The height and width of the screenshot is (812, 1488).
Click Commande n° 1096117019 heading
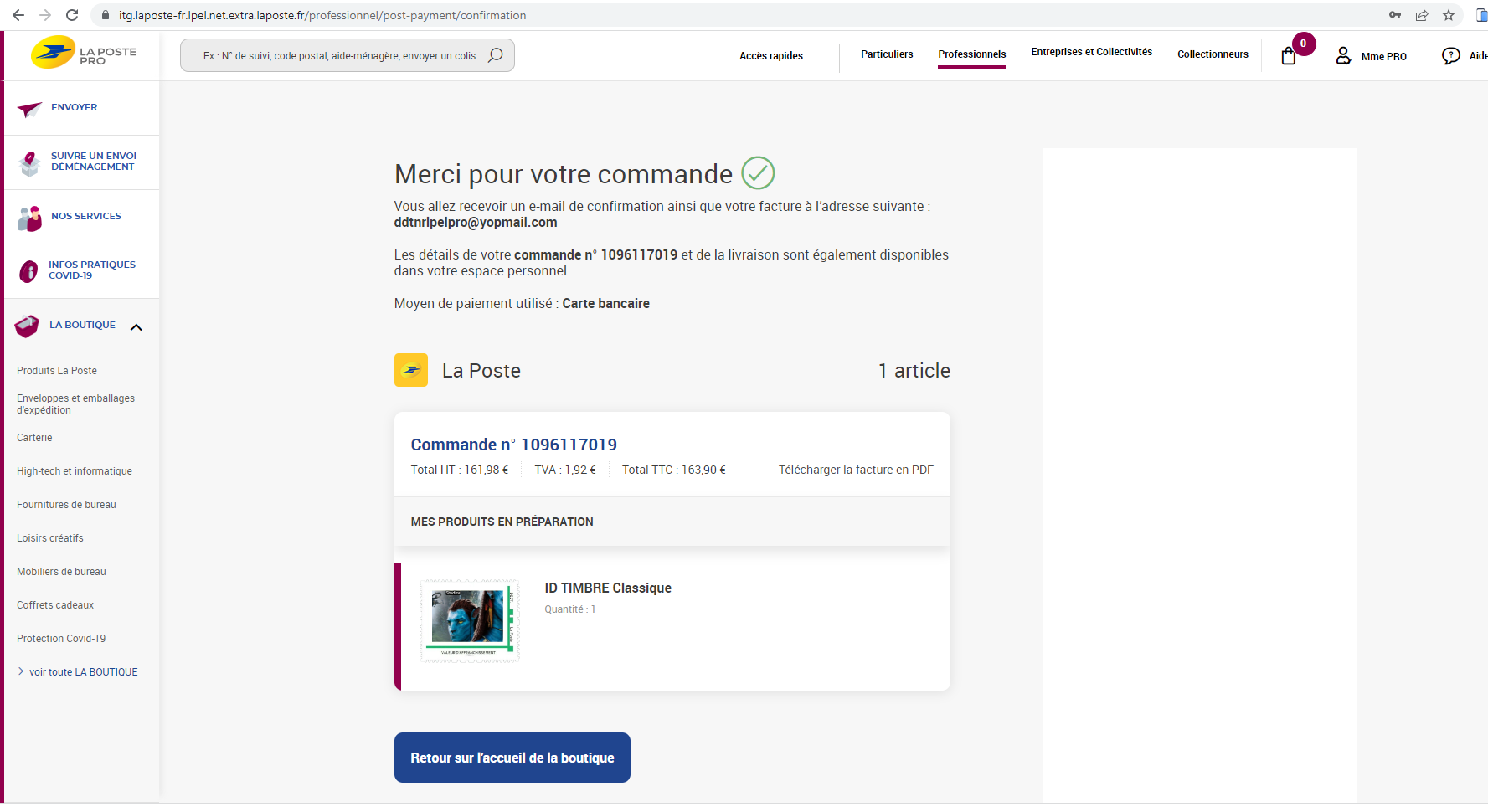[513, 445]
